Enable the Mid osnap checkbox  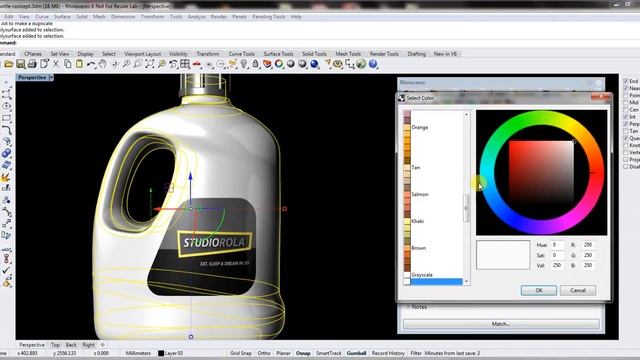pyautogui.click(x=626, y=102)
